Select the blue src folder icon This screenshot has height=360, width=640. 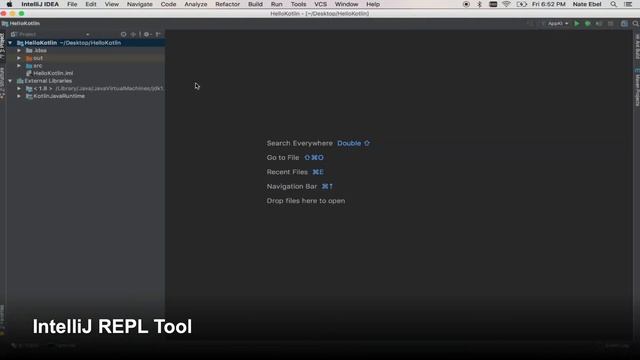click(29, 66)
